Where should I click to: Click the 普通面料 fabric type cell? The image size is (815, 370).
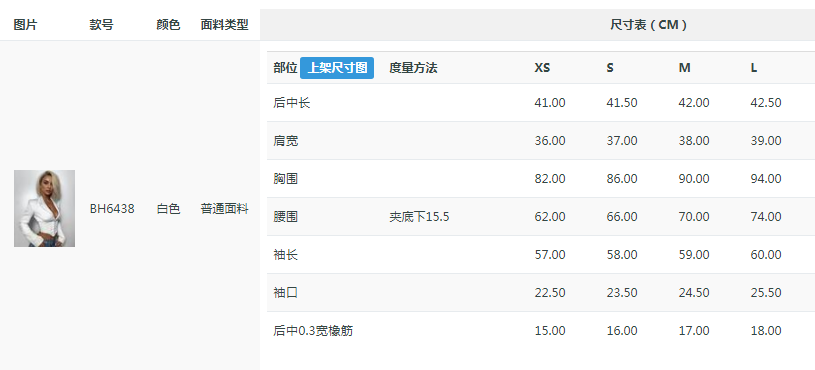(x=225, y=209)
